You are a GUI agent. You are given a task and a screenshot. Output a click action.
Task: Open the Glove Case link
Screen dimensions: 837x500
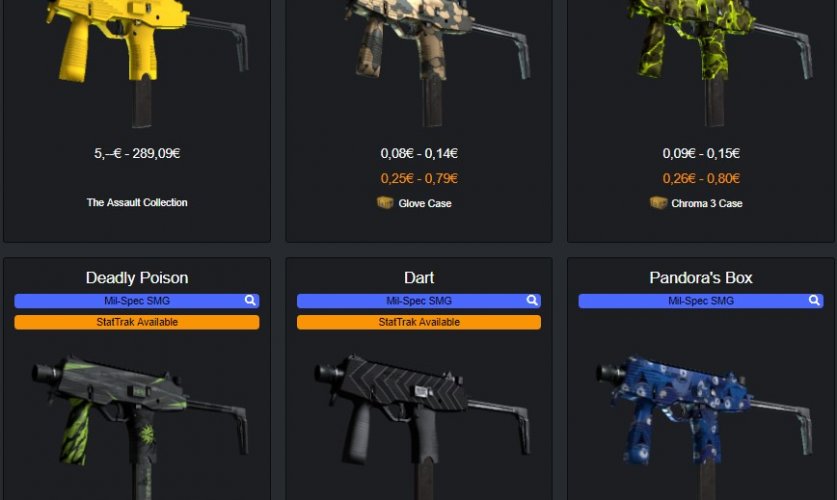coord(425,203)
